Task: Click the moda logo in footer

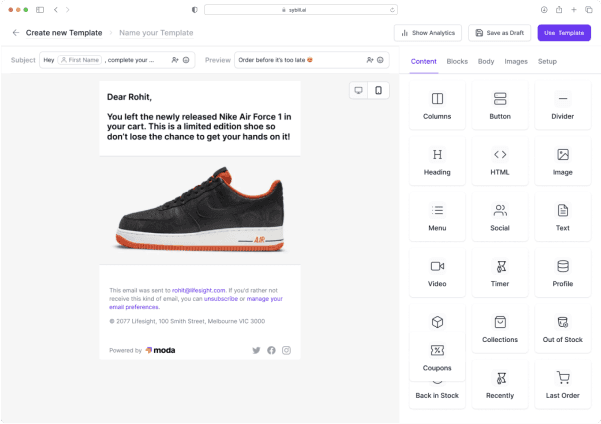Action: [x=160, y=350]
